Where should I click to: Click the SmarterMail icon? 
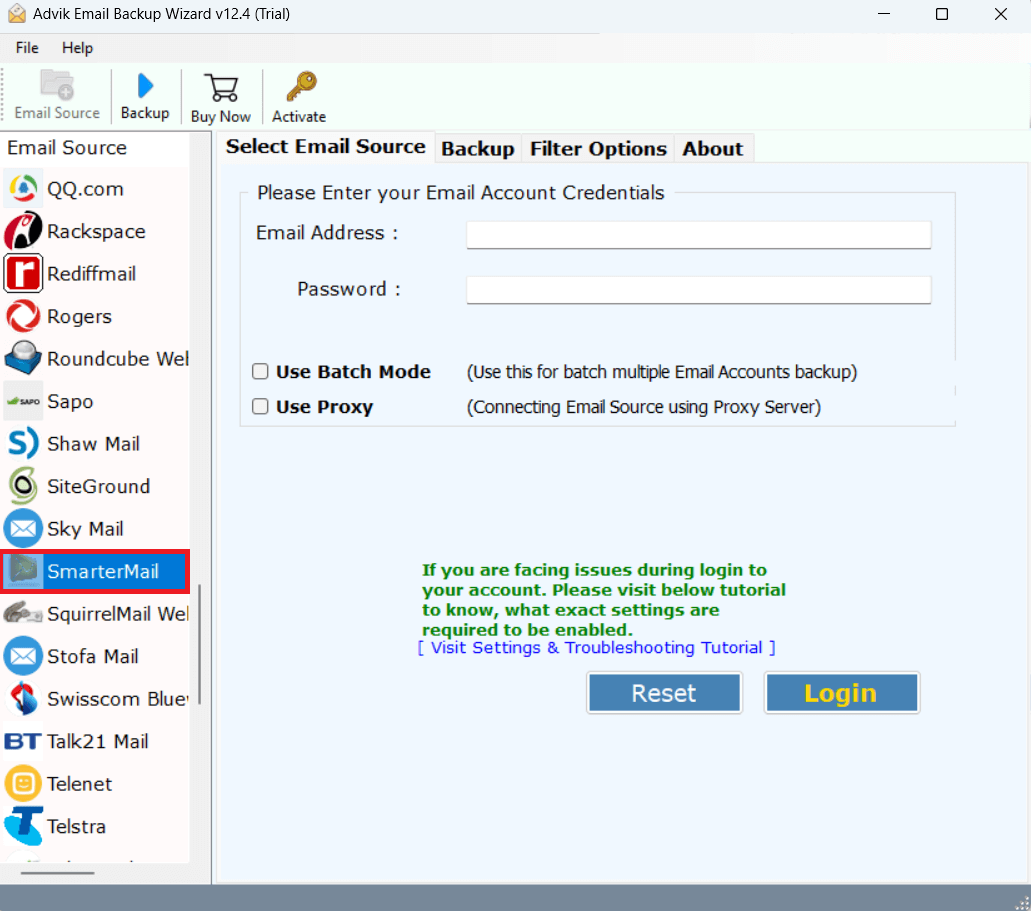[23, 571]
